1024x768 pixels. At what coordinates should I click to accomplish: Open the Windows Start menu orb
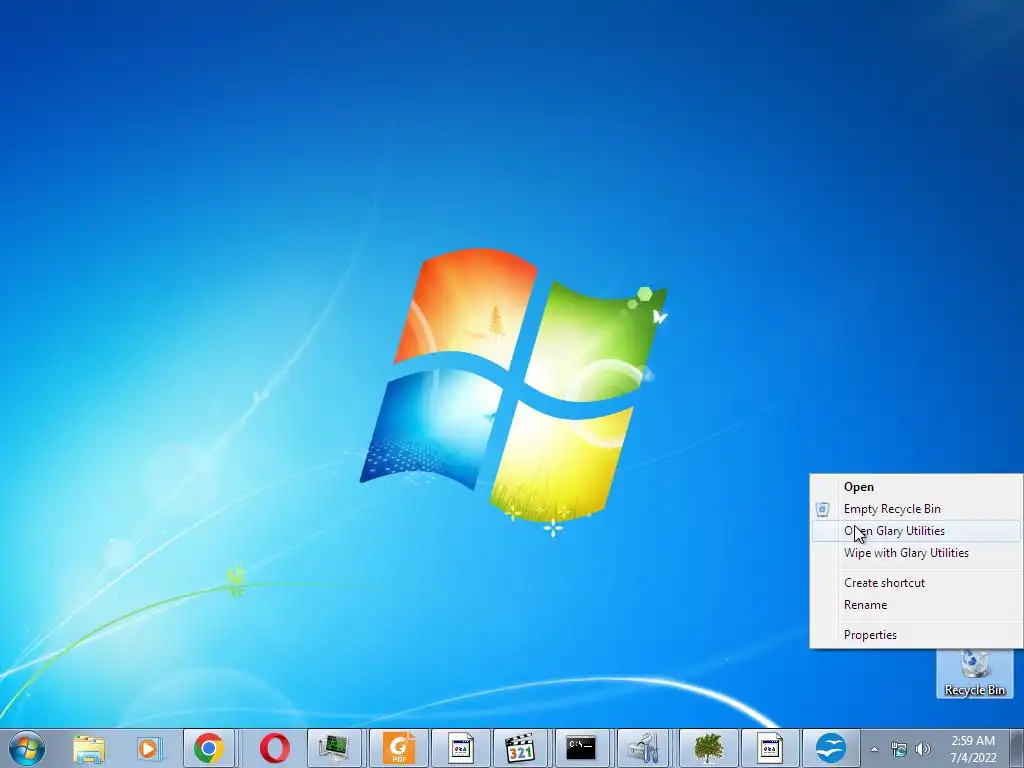coord(27,748)
